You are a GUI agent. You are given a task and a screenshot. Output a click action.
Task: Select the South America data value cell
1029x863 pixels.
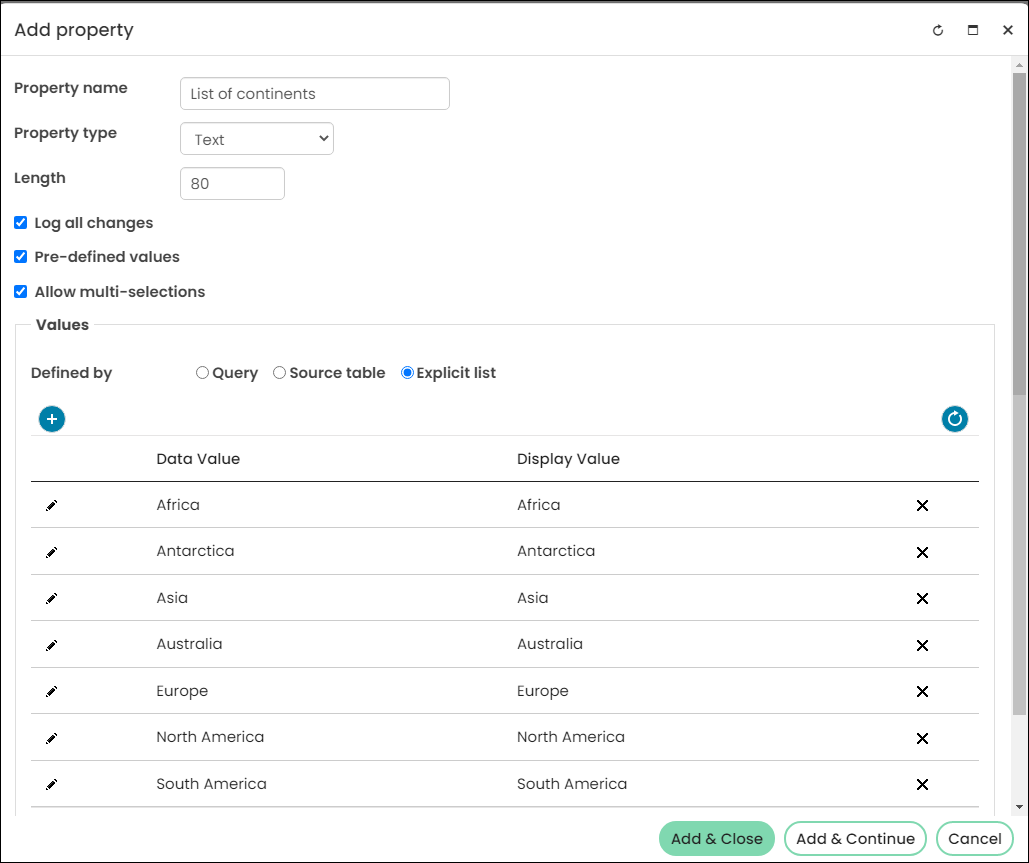click(211, 784)
